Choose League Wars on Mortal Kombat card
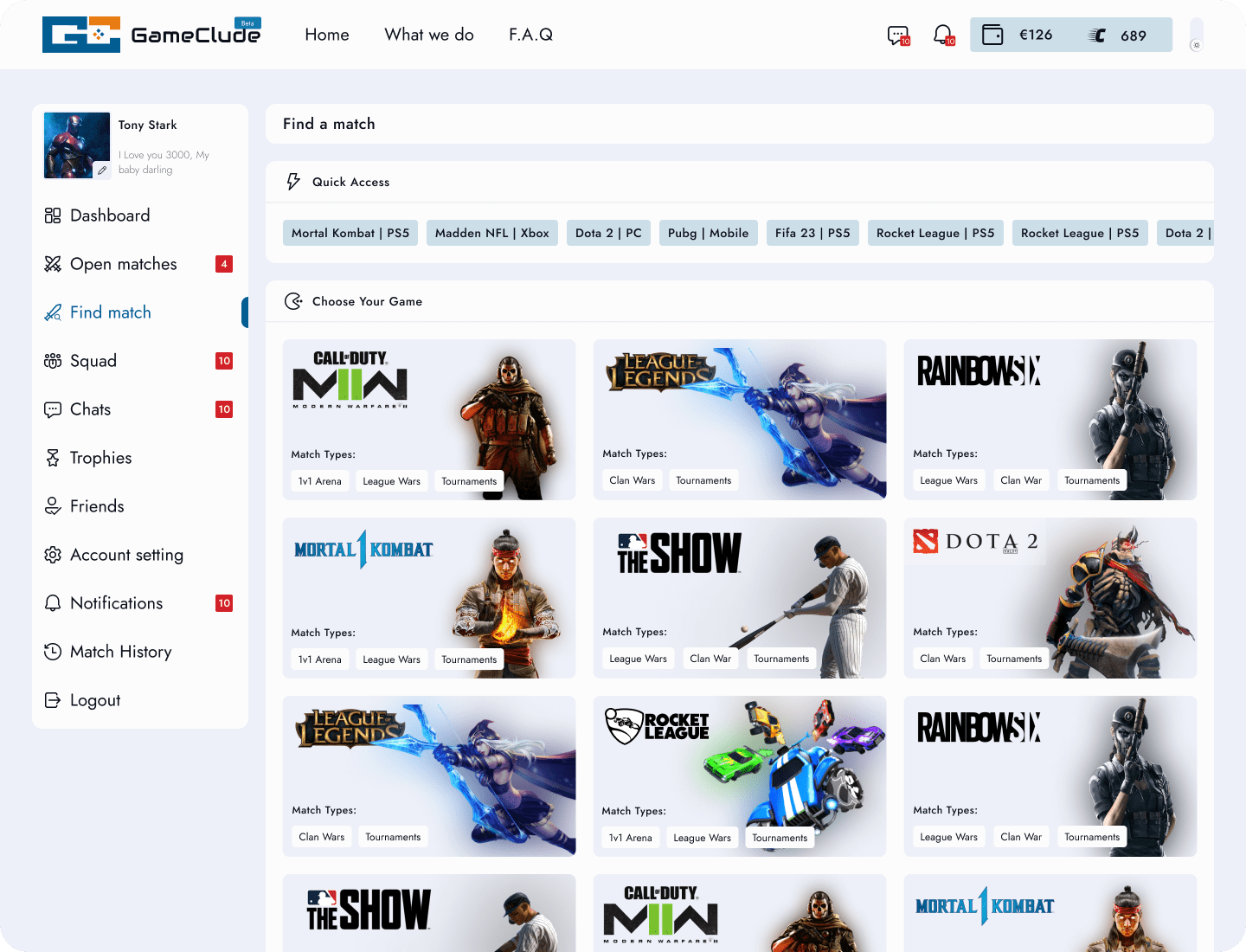The height and width of the screenshot is (952, 1246). 391,659
